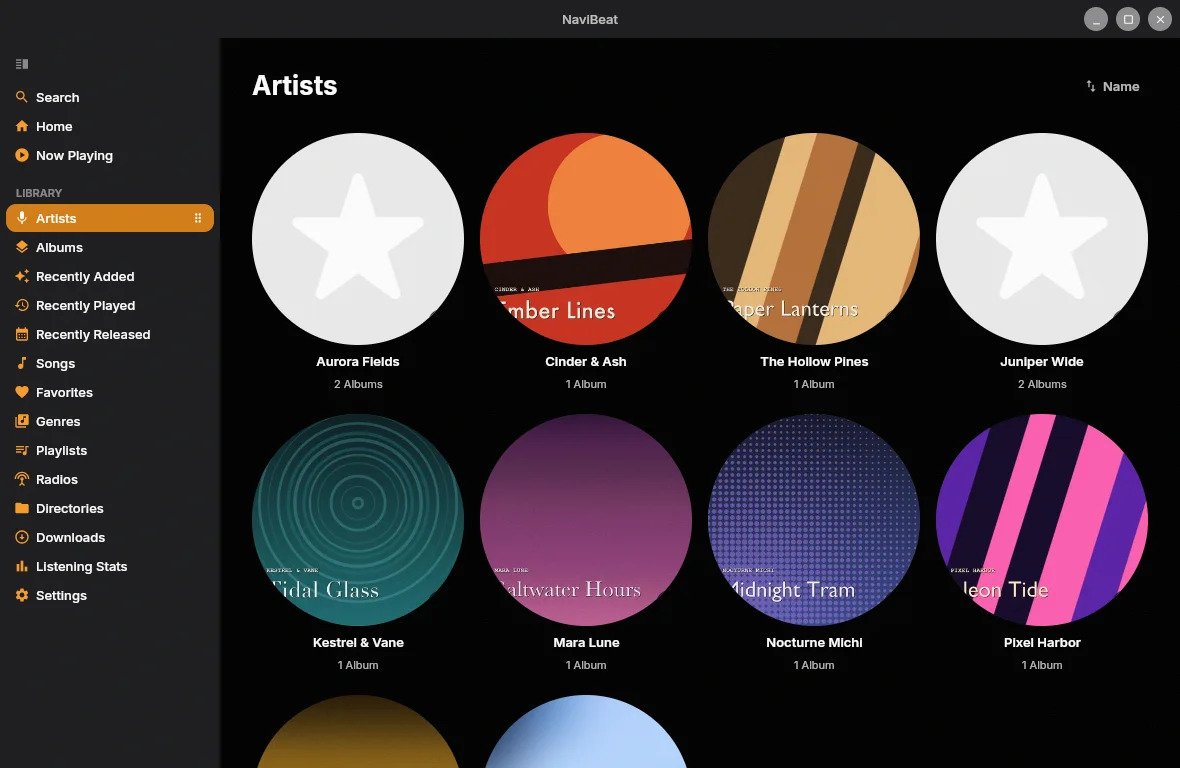Open Recently Added list

pos(110,276)
